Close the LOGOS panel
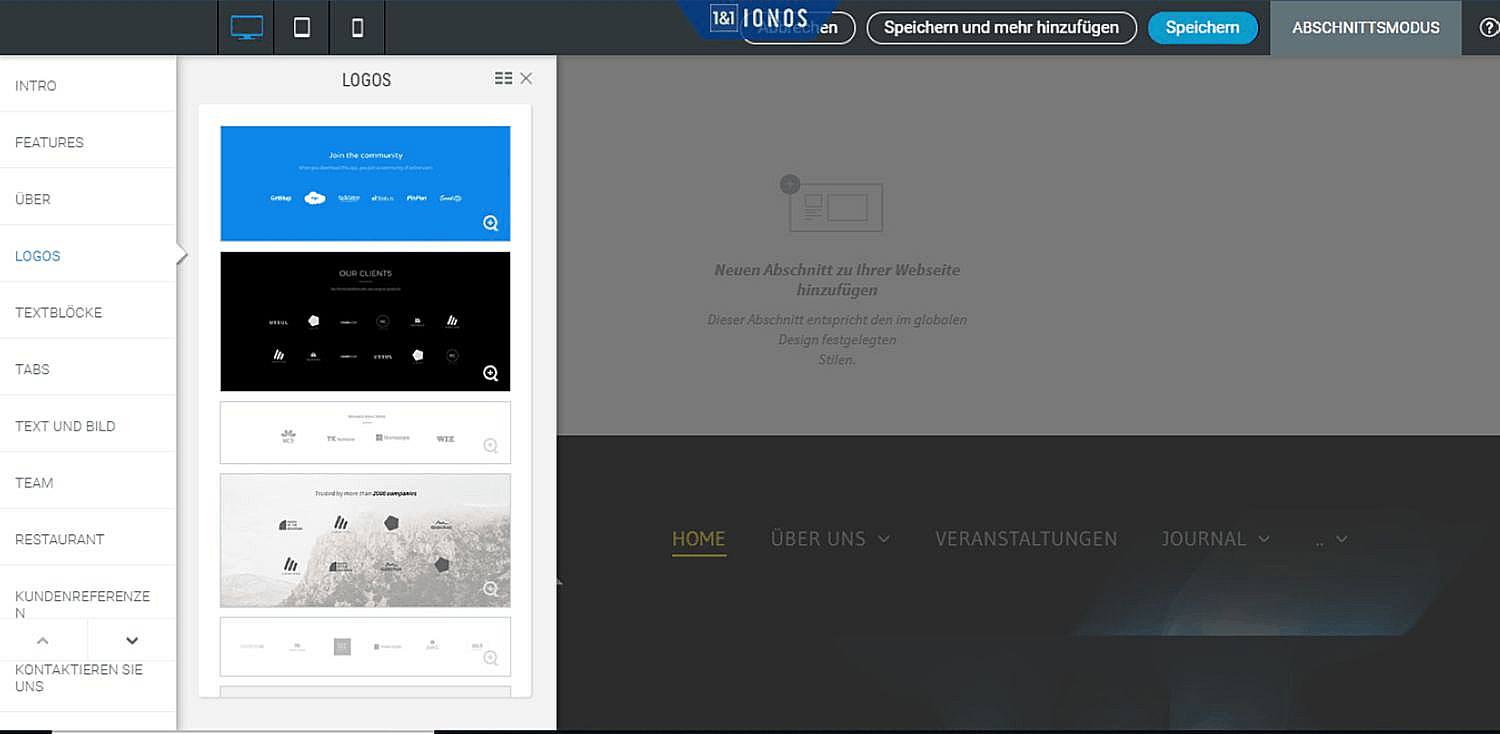 click(x=526, y=78)
